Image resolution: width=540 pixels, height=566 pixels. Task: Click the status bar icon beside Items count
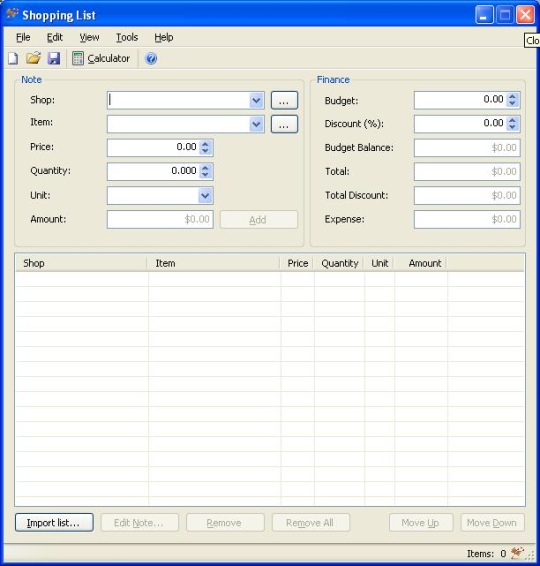coord(517,552)
